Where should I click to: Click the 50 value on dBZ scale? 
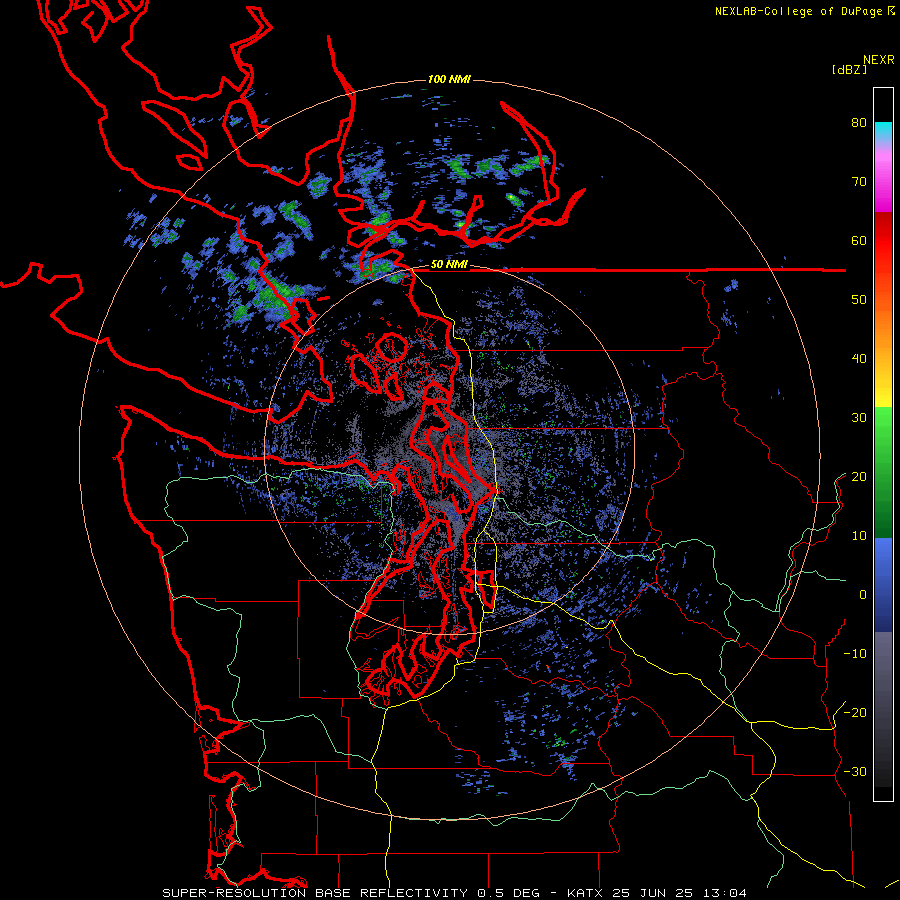(x=859, y=300)
